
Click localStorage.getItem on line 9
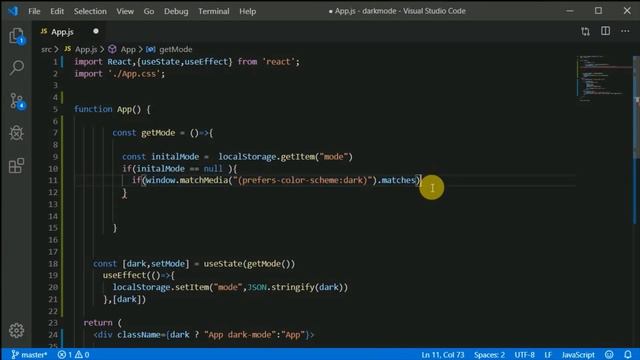click(x=266, y=157)
